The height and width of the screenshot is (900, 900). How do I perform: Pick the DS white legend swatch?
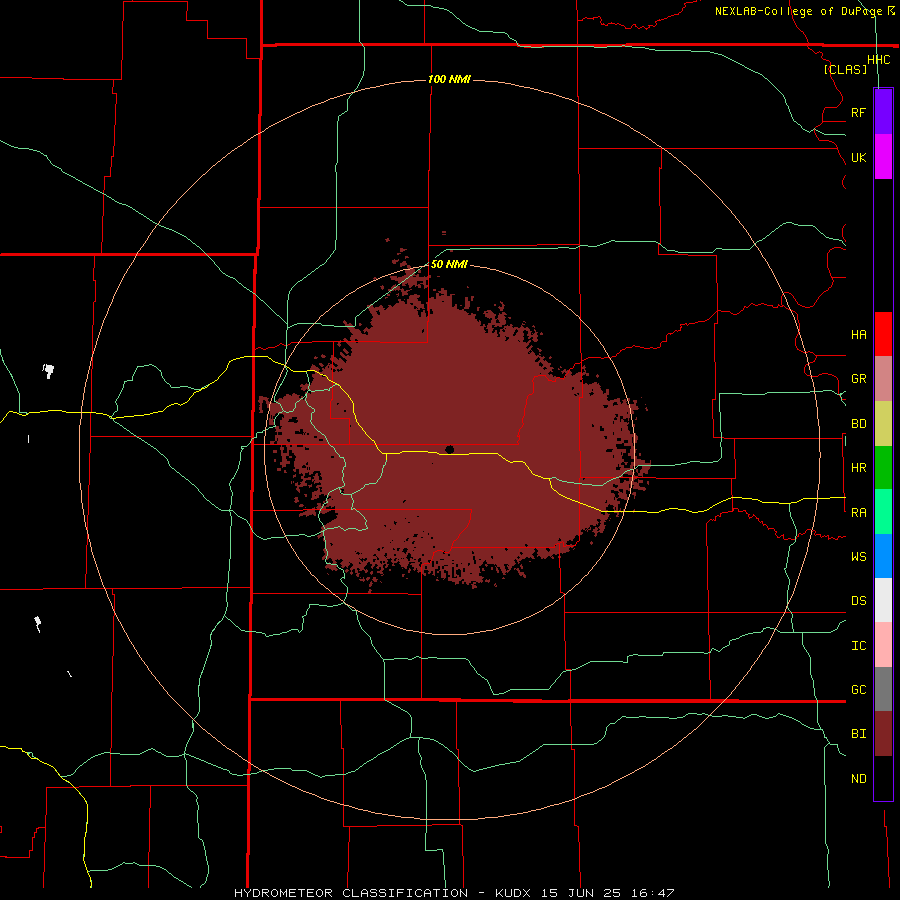[x=883, y=600]
